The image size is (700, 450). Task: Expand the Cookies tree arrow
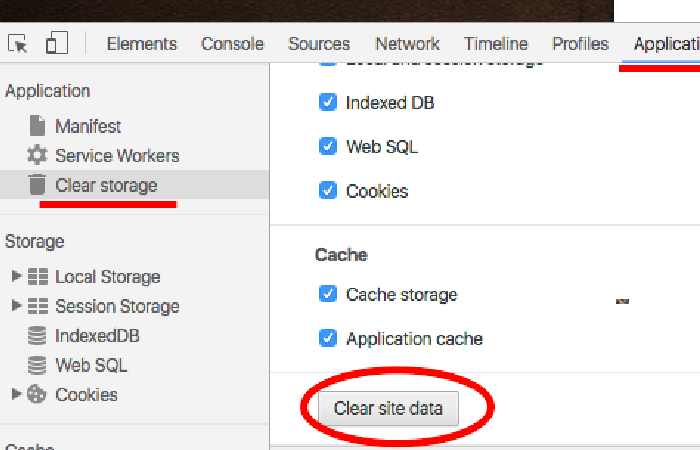point(16,393)
